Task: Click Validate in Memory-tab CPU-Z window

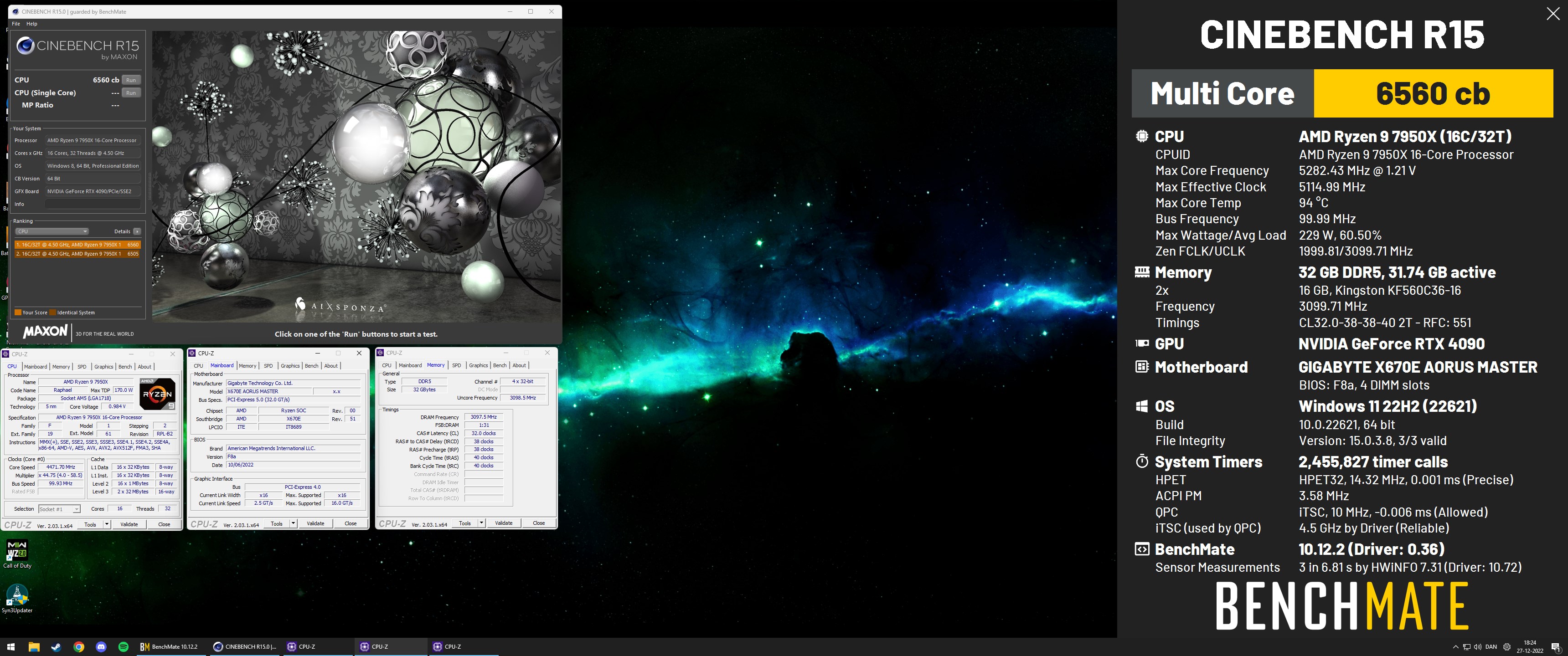Action: coord(503,523)
